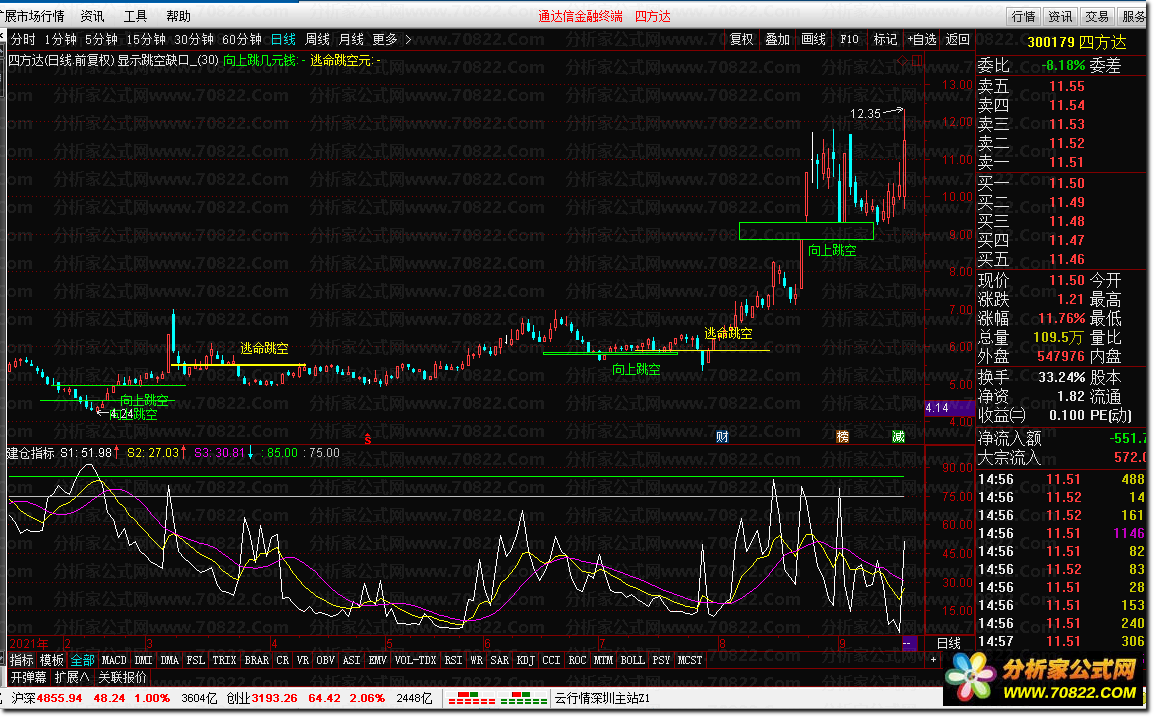
Task: Click the 创业 3193.26 index in status bar
Action: 261,698
